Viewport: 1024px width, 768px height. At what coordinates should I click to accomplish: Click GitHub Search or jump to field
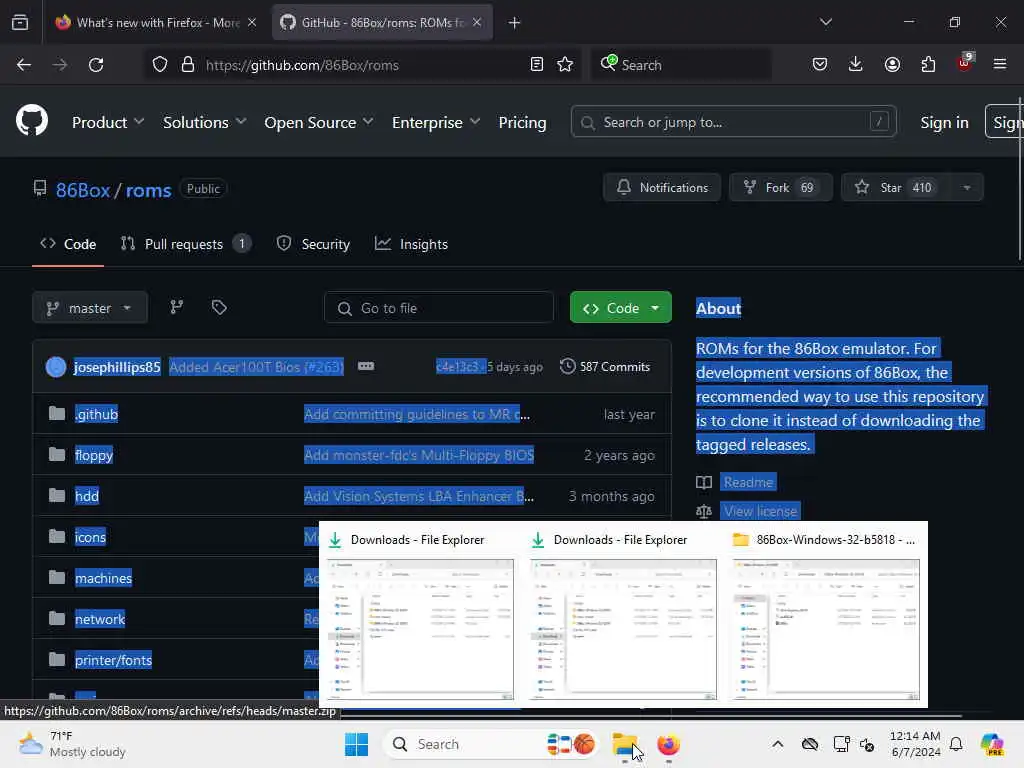click(x=733, y=122)
